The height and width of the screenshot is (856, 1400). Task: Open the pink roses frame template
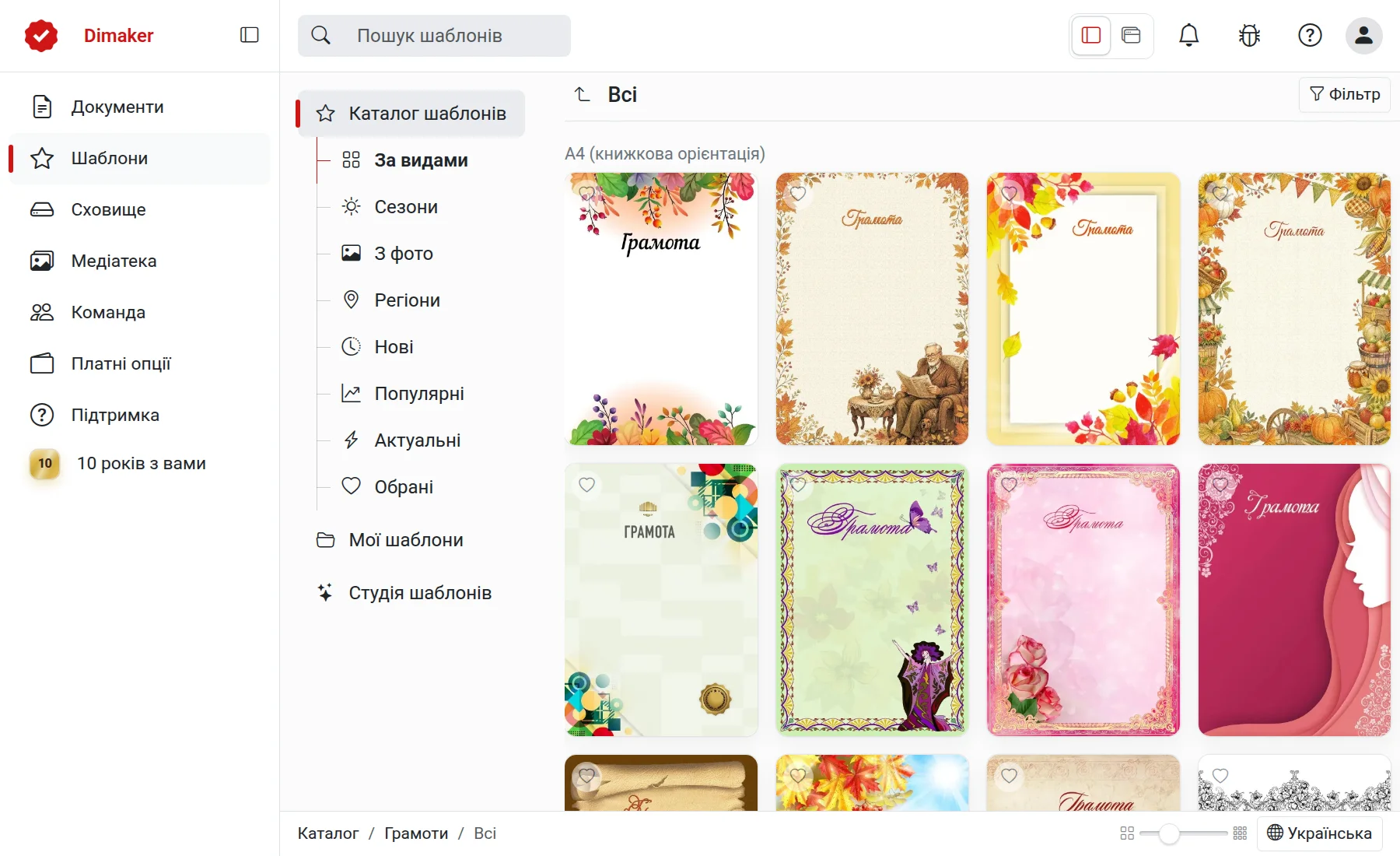click(1083, 600)
